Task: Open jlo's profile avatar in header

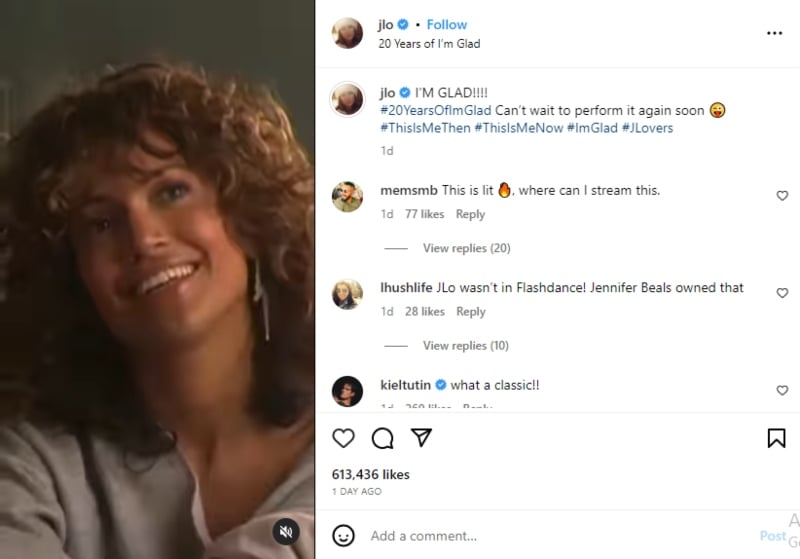Action: pyautogui.click(x=347, y=33)
